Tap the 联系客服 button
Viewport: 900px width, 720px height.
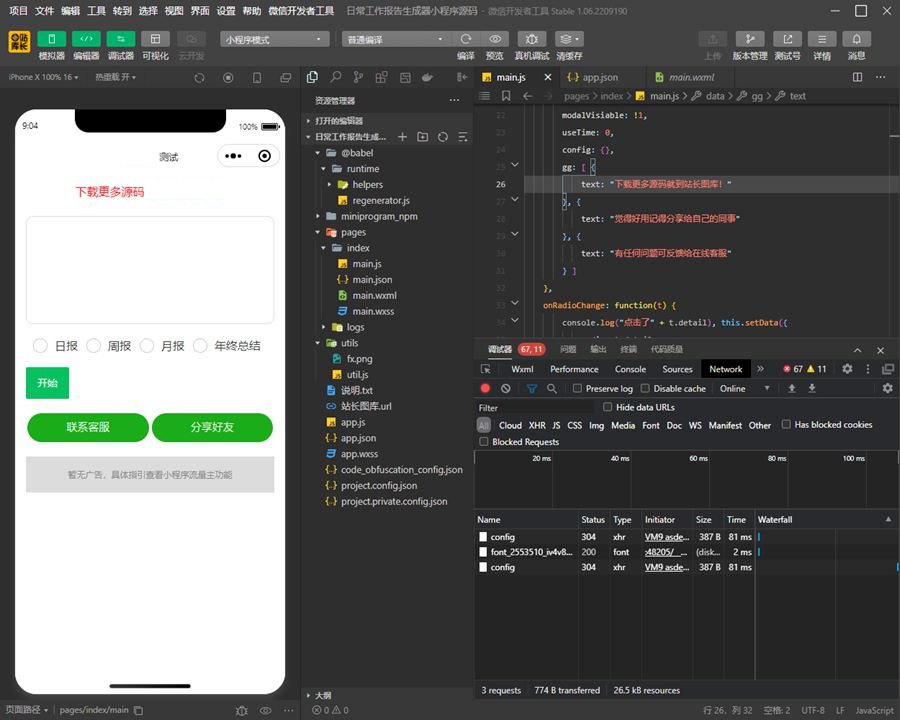click(88, 427)
